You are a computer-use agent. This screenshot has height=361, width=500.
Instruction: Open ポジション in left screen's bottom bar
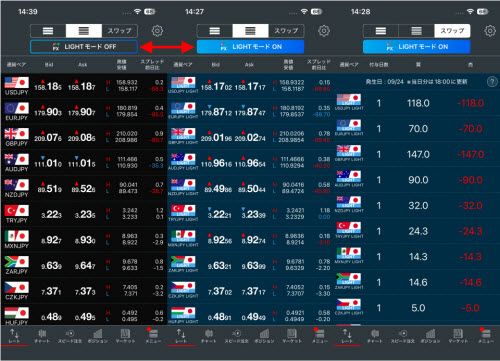point(98,336)
